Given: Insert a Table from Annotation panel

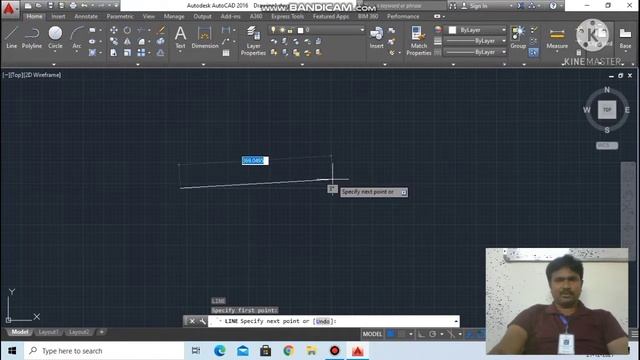Looking at the screenshot, I should [x=226, y=53].
